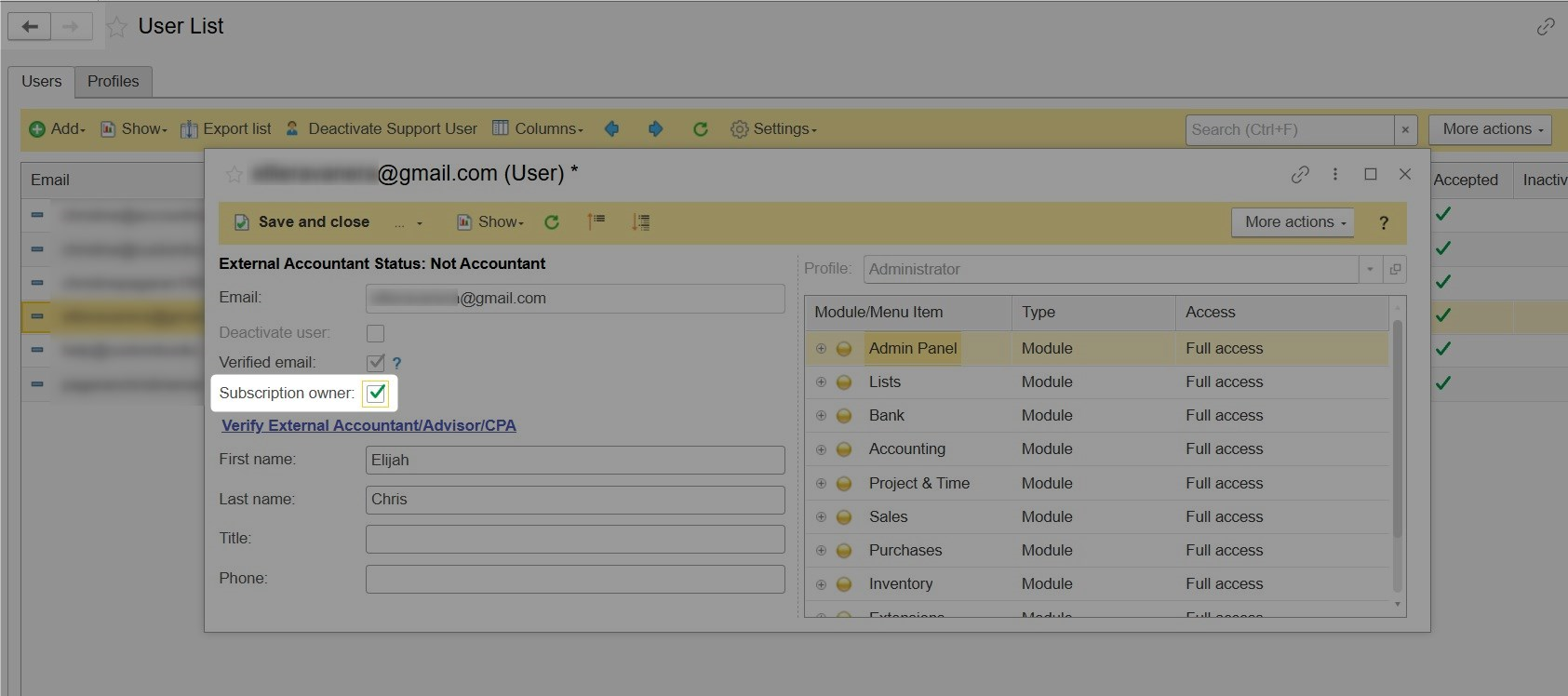1568x696 pixels.
Task: Switch to the Users tab
Action: 42,82
